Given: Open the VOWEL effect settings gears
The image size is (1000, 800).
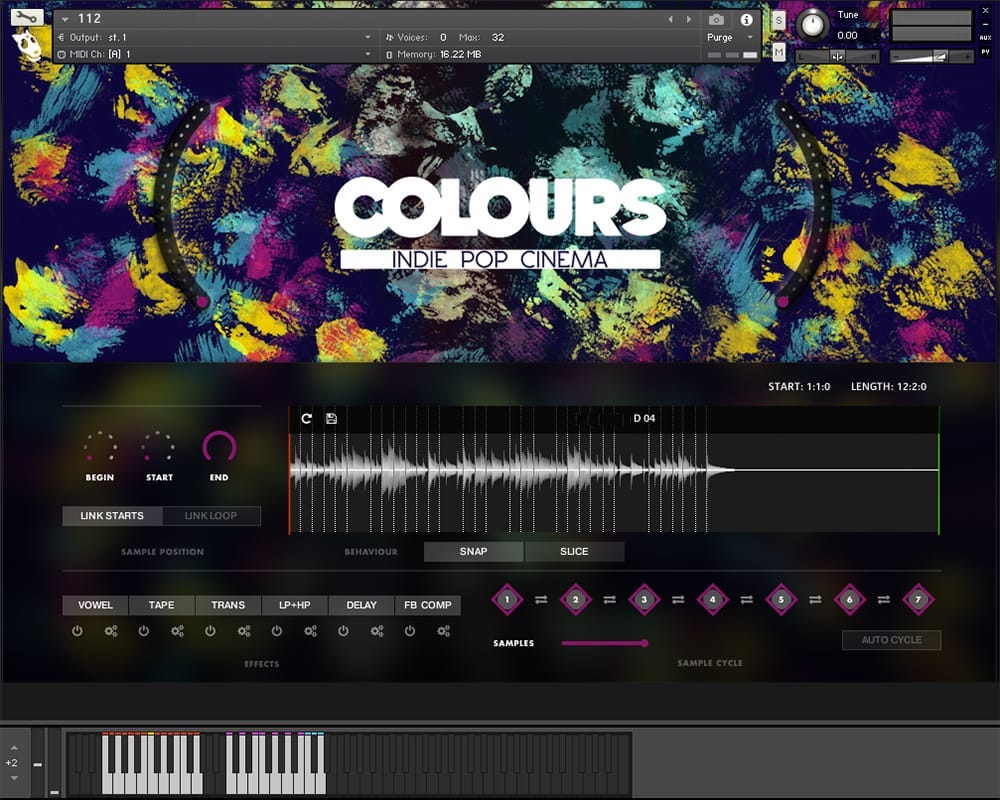Looking at the screenshot, I should coord(111,631).
